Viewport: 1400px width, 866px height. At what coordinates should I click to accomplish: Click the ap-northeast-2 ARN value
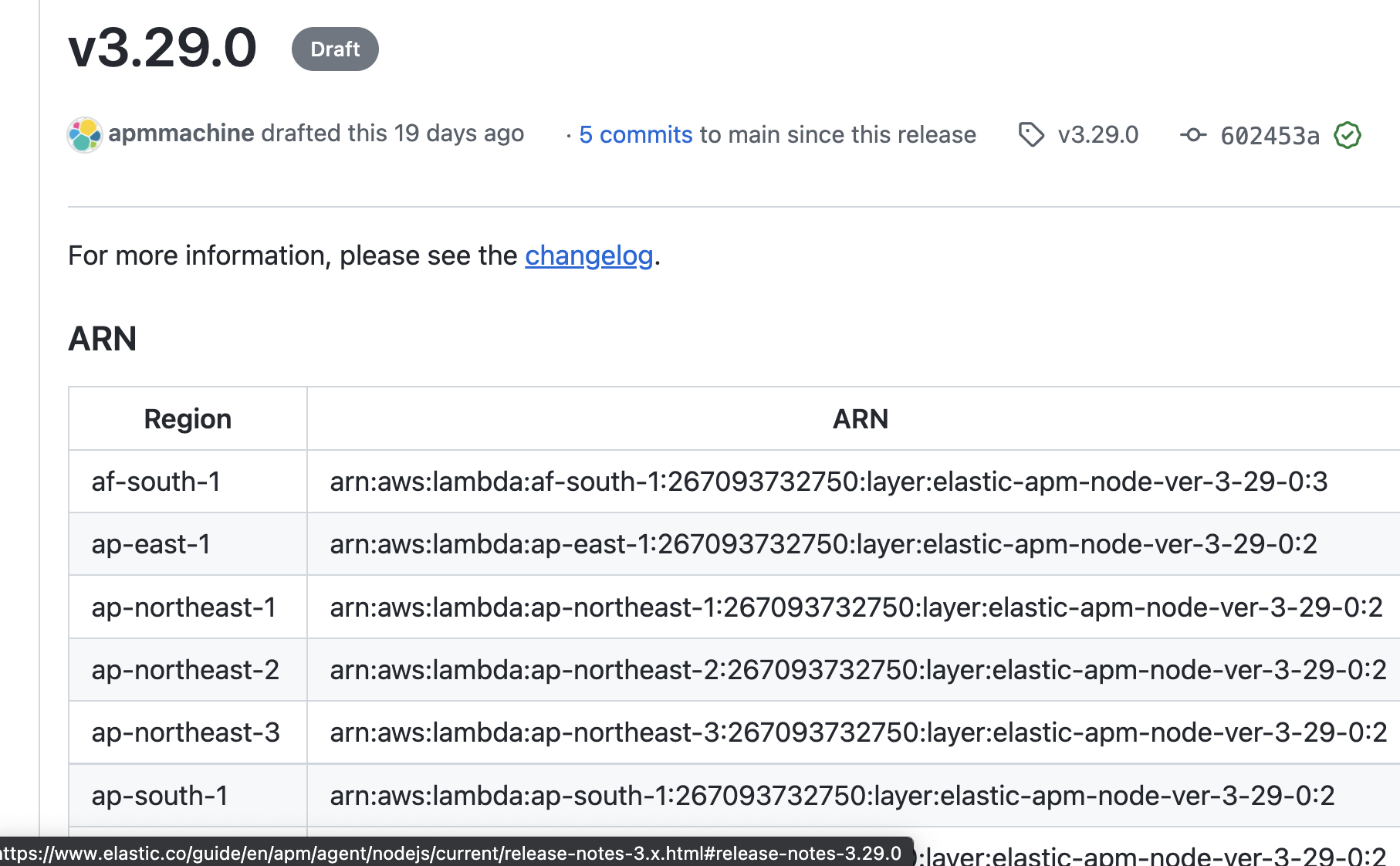click(x=858, y=670)
